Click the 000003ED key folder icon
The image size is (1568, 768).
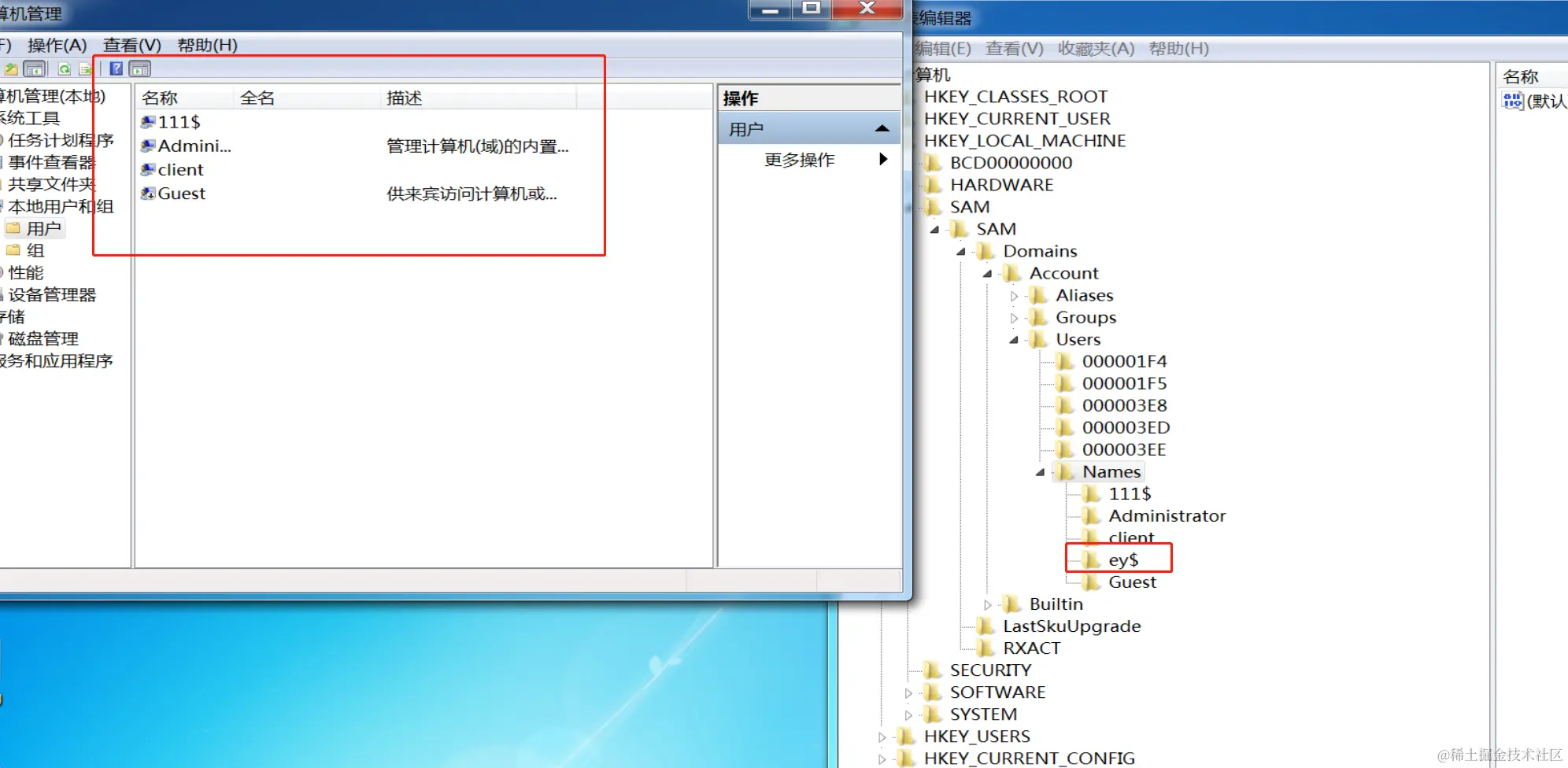tap(1065, 427)
